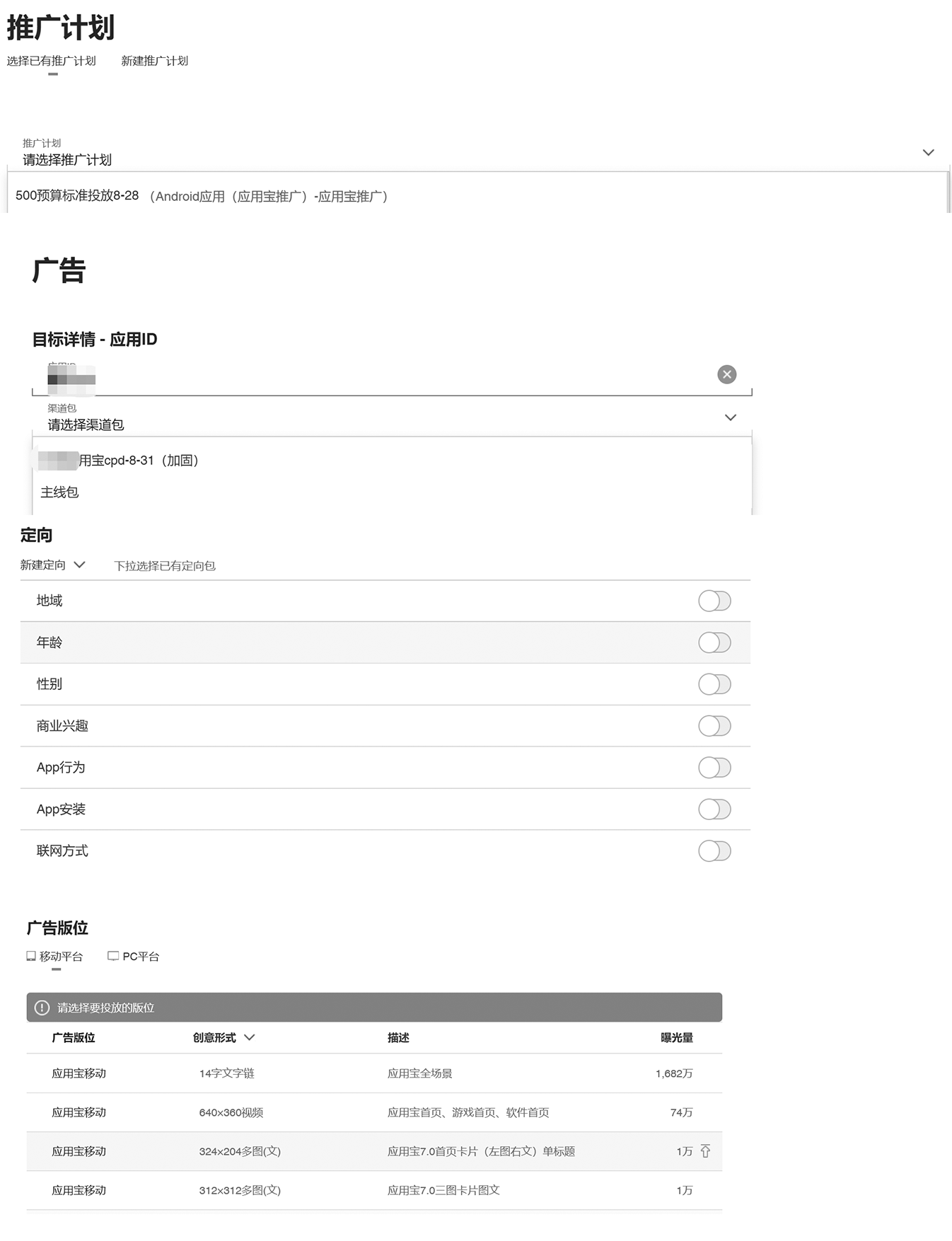Viewport: 952px width, 1241px height.
Task: Select the 移动平台 tab
Action: (x=55, y=957)
